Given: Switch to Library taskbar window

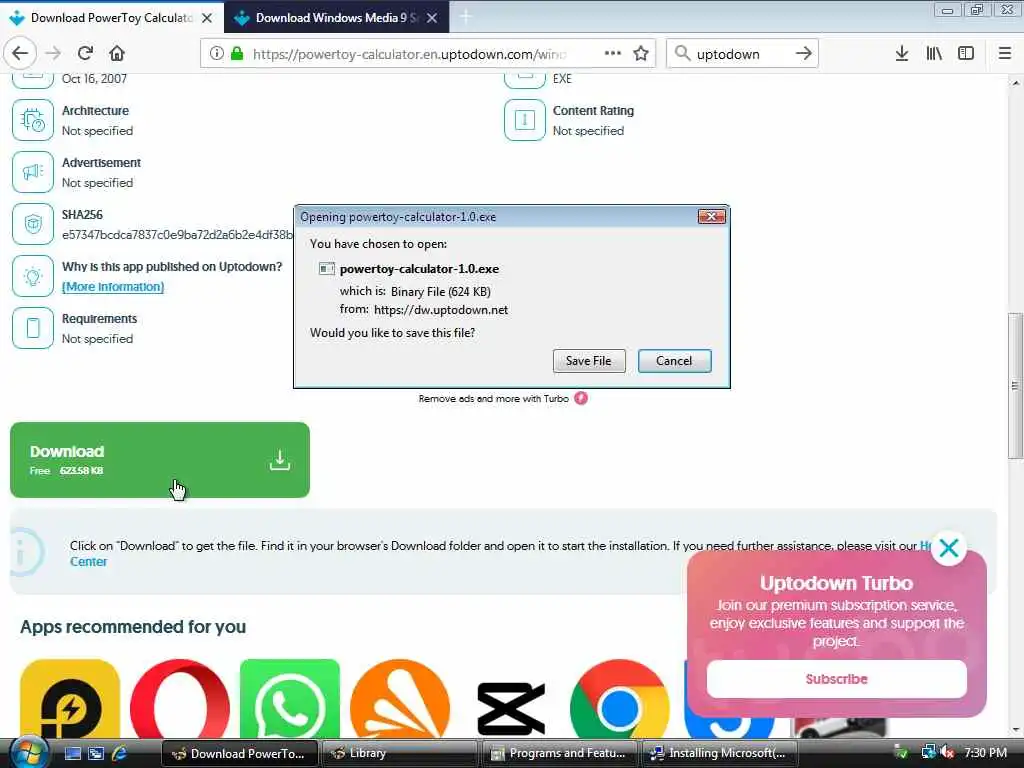Looking at the screenshot, I should (398, 753).
